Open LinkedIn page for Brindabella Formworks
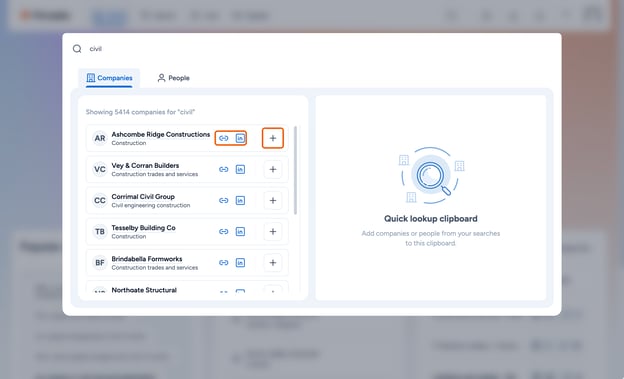The width and height of the screenshot is (624, 379). pyautogui.click(x=240, y=262)
